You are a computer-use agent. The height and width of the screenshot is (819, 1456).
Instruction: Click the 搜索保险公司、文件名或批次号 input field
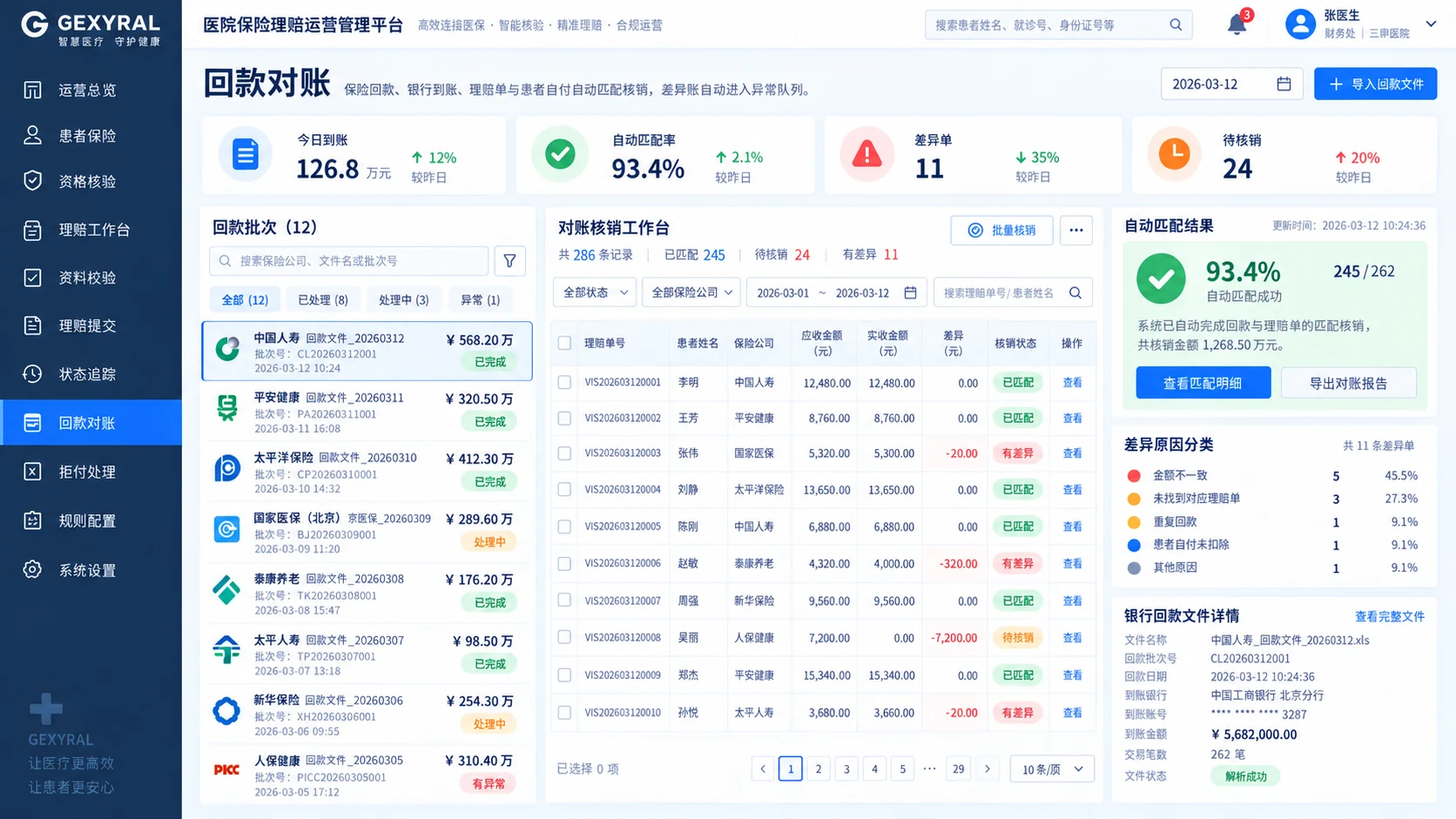point(348,260)
